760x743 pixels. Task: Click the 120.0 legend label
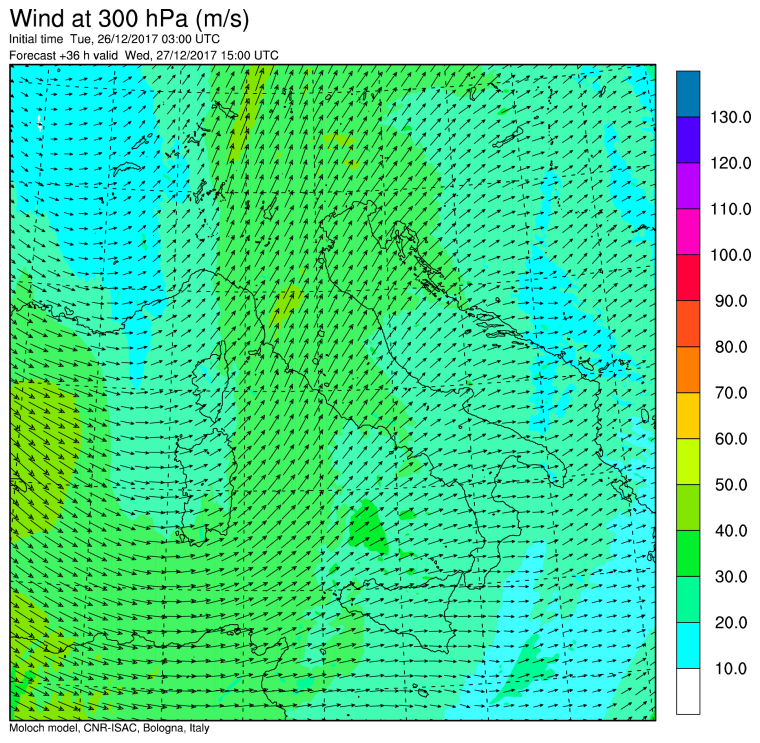[x=730, y=163]
